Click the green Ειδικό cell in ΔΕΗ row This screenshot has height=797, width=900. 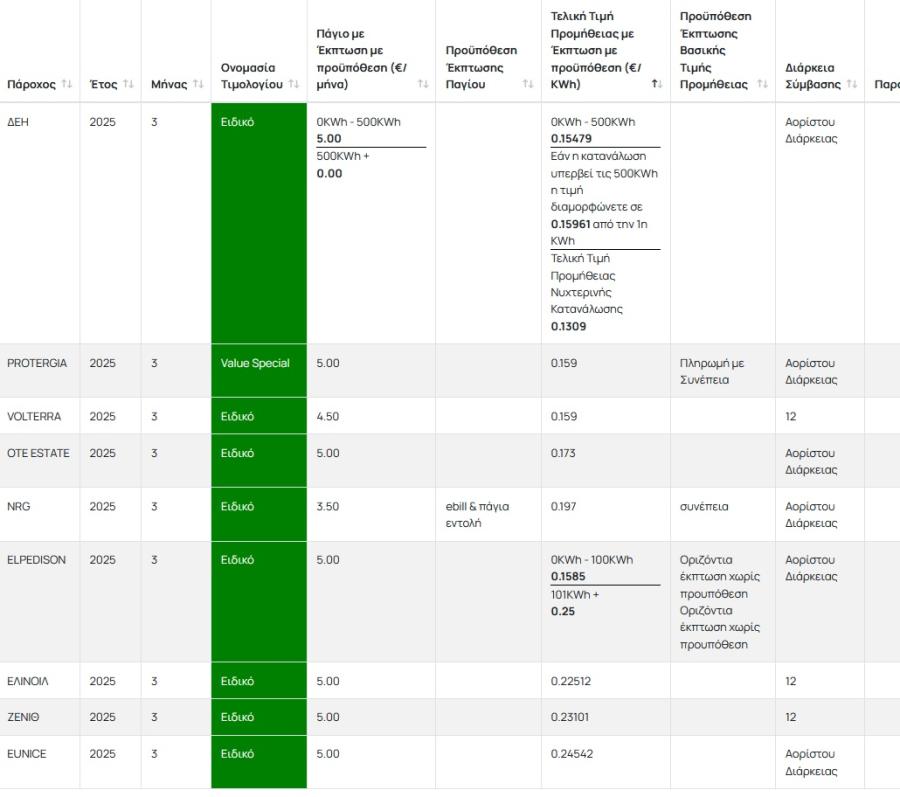(x=259, y=223)
